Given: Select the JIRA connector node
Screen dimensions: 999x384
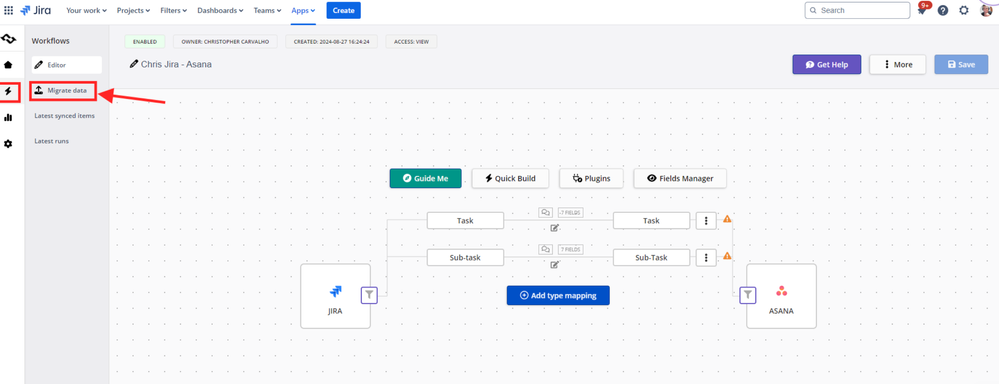Looking at the screenshot, I should [x=335, y=296].
